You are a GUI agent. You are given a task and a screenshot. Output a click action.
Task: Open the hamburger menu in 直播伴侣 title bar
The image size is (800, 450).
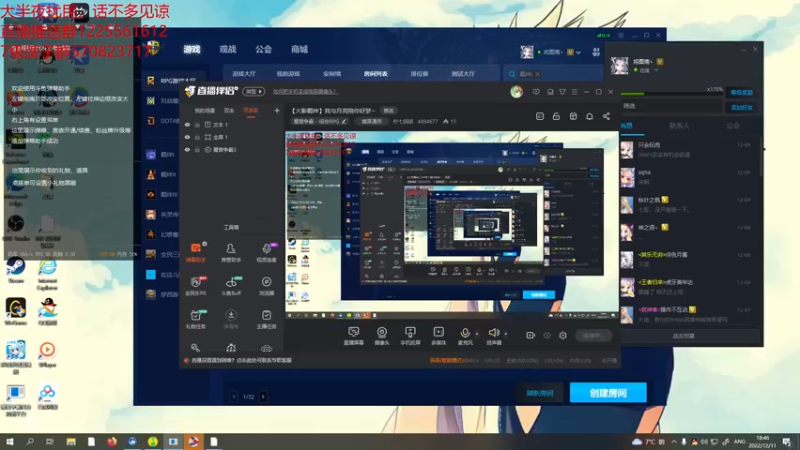[x=574, y=92]
